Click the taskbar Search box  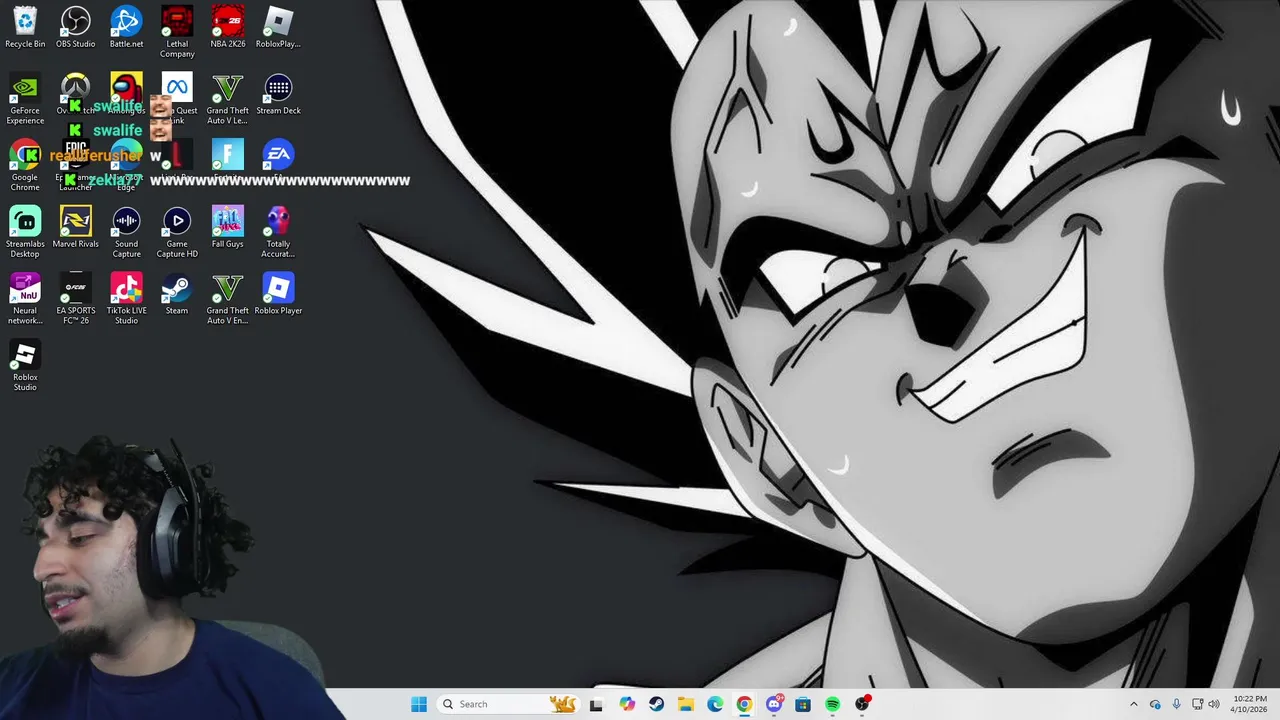[x=508, y=704]
